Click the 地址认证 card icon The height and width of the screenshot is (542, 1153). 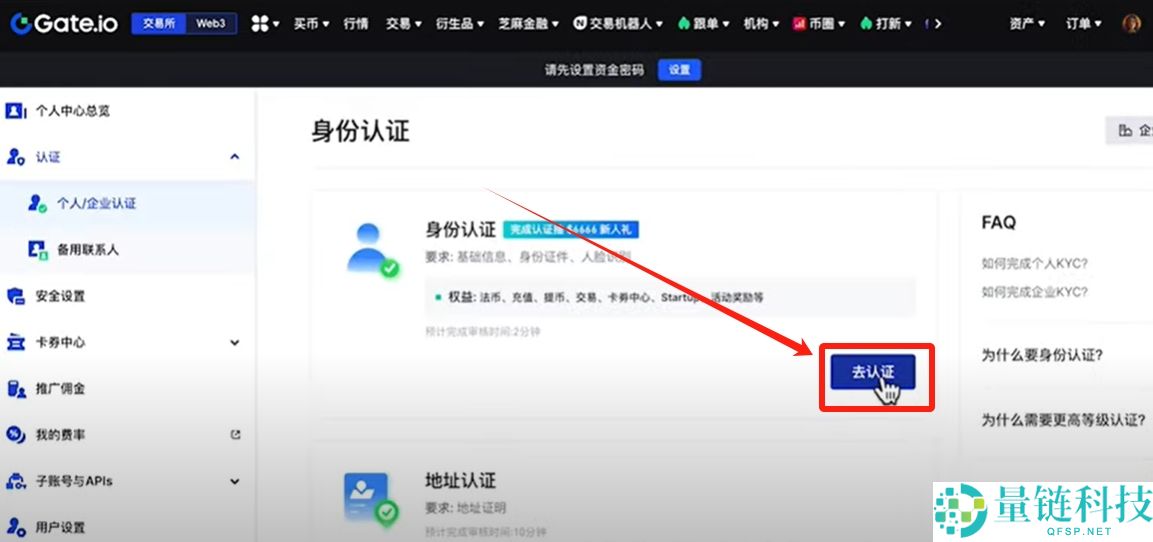(x=371, y=498)
